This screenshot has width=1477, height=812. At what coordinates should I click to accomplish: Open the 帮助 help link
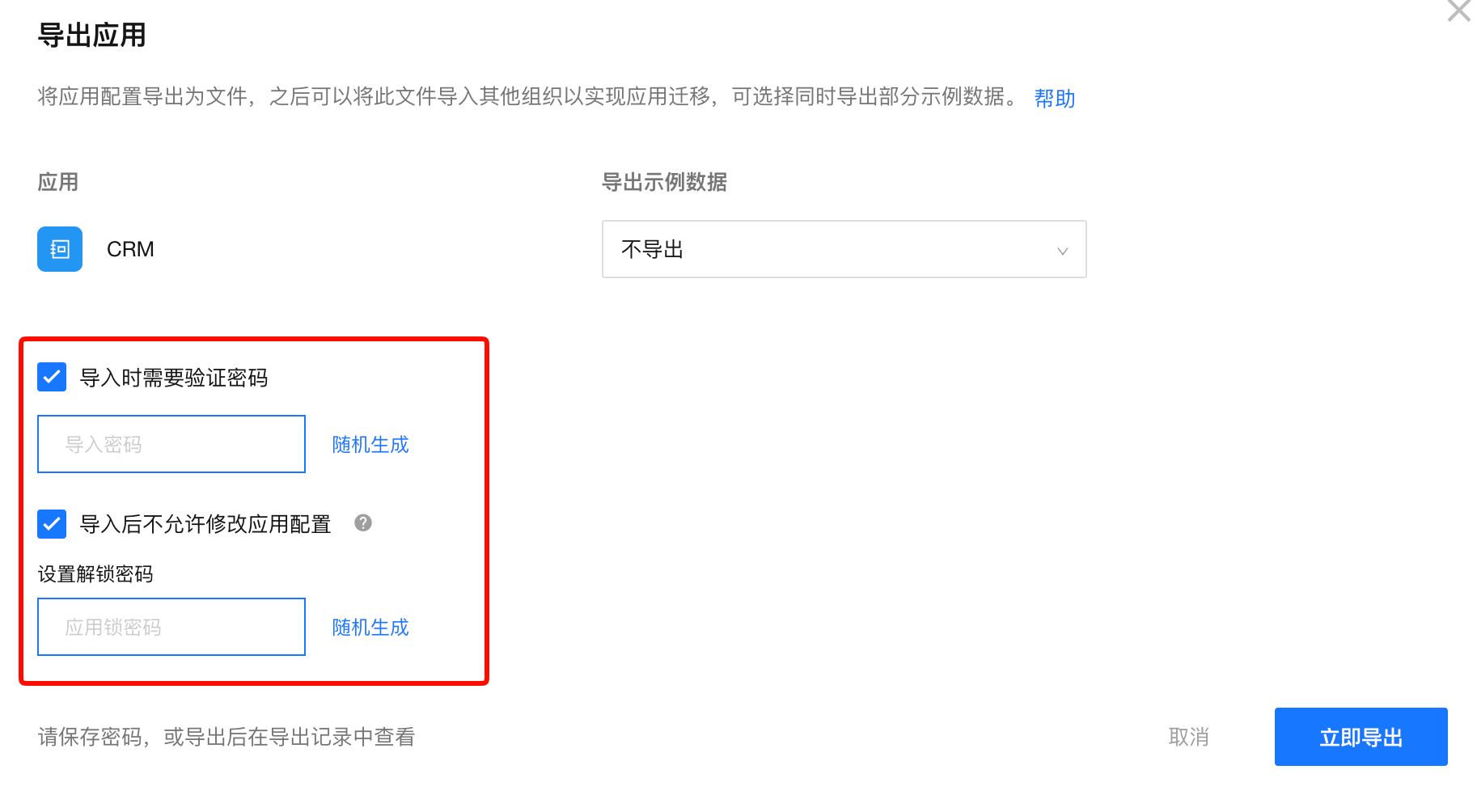1055,99
